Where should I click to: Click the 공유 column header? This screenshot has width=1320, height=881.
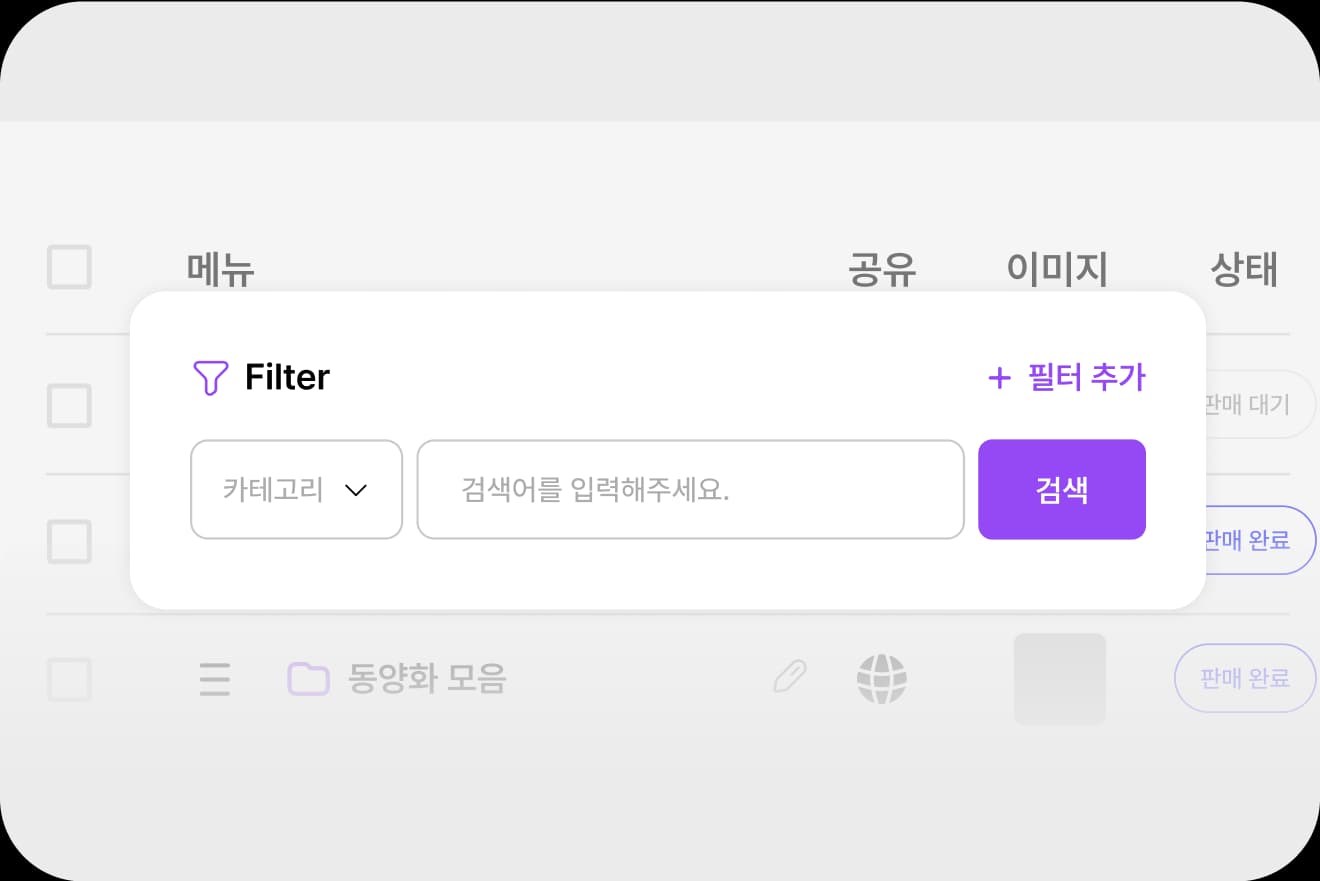[882, 269]
